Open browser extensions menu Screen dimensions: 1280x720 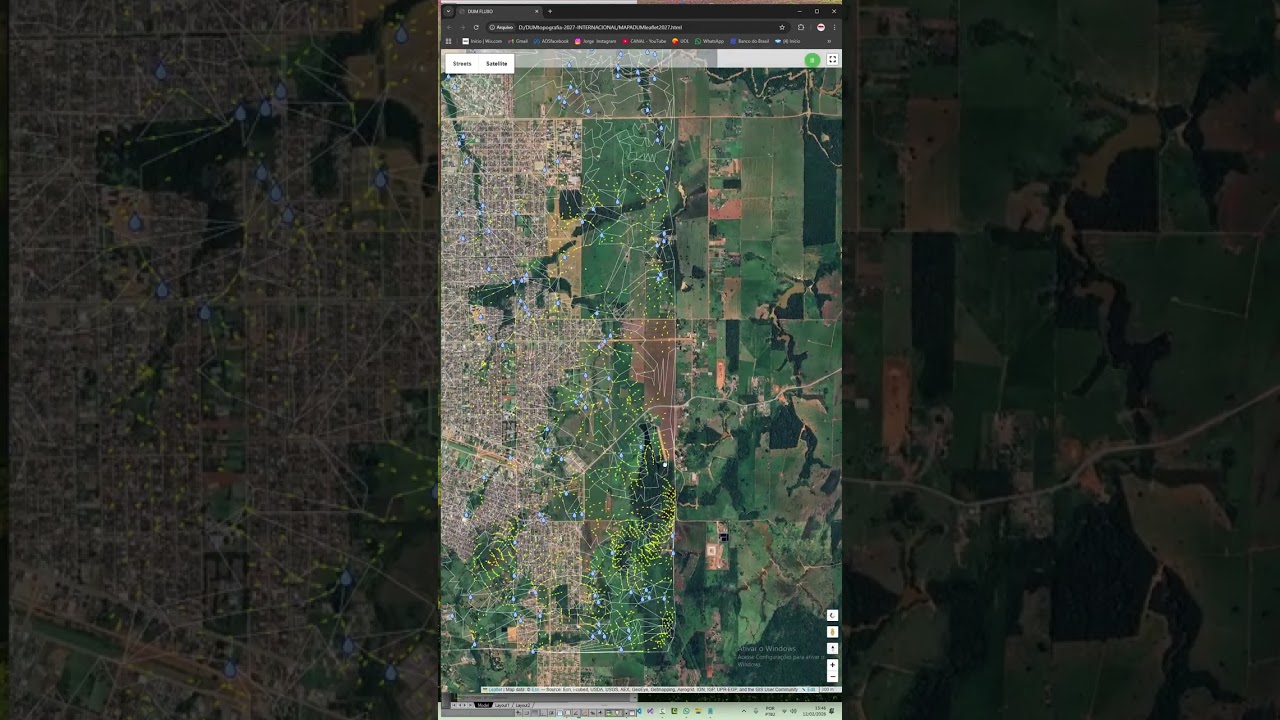click(x=801, y=27)
